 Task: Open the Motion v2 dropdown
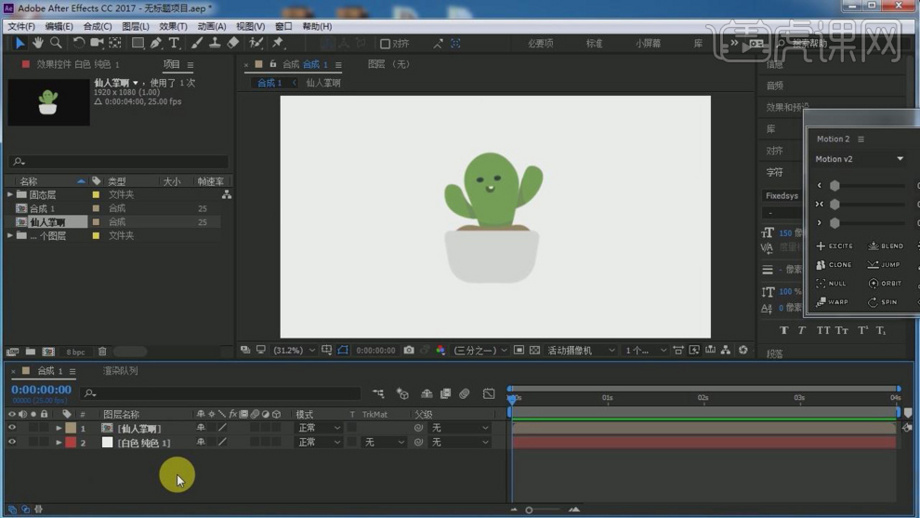(x=899, y=159)
